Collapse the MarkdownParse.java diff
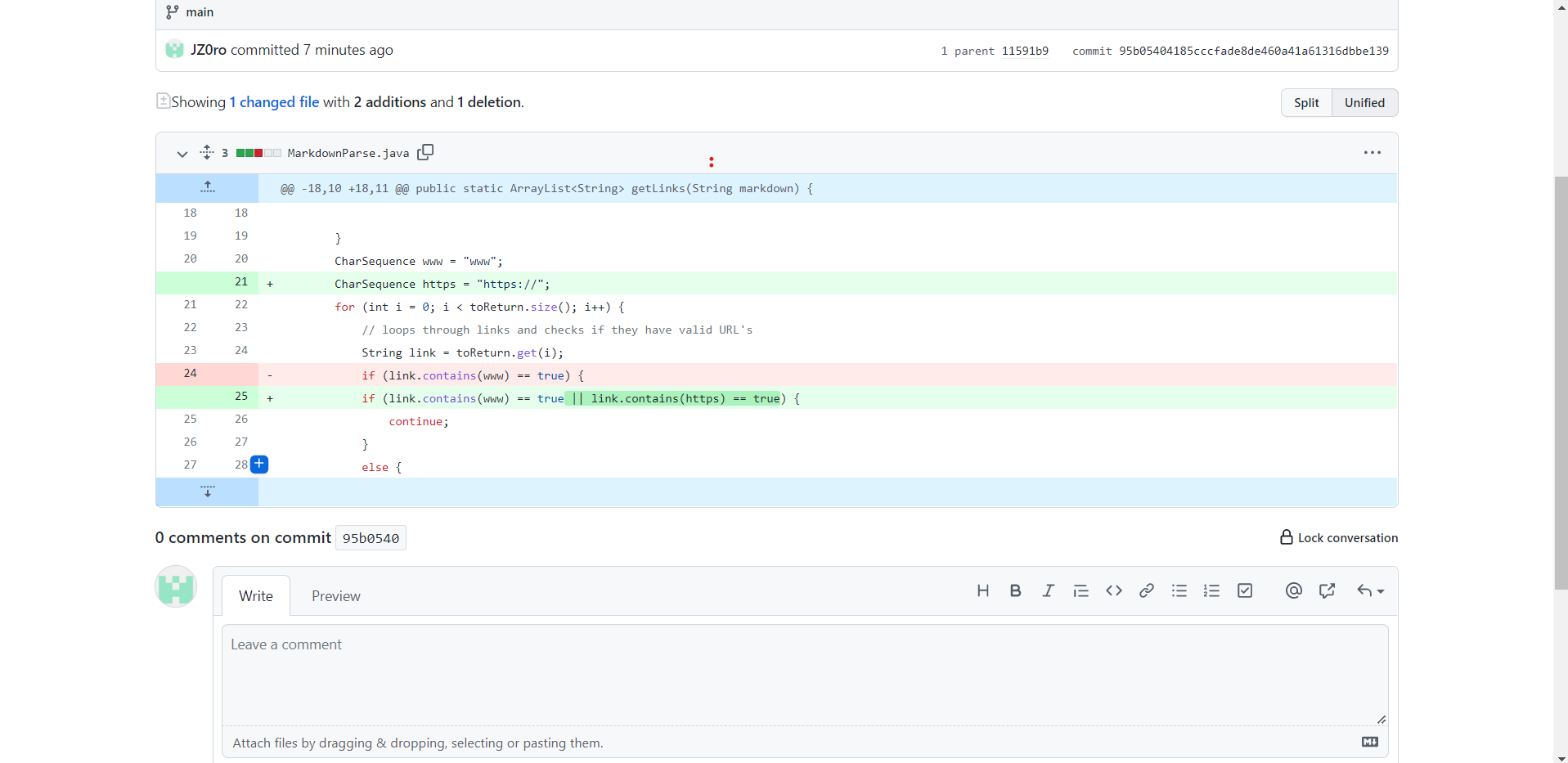 pyautogui.click(x=182, y=154)
